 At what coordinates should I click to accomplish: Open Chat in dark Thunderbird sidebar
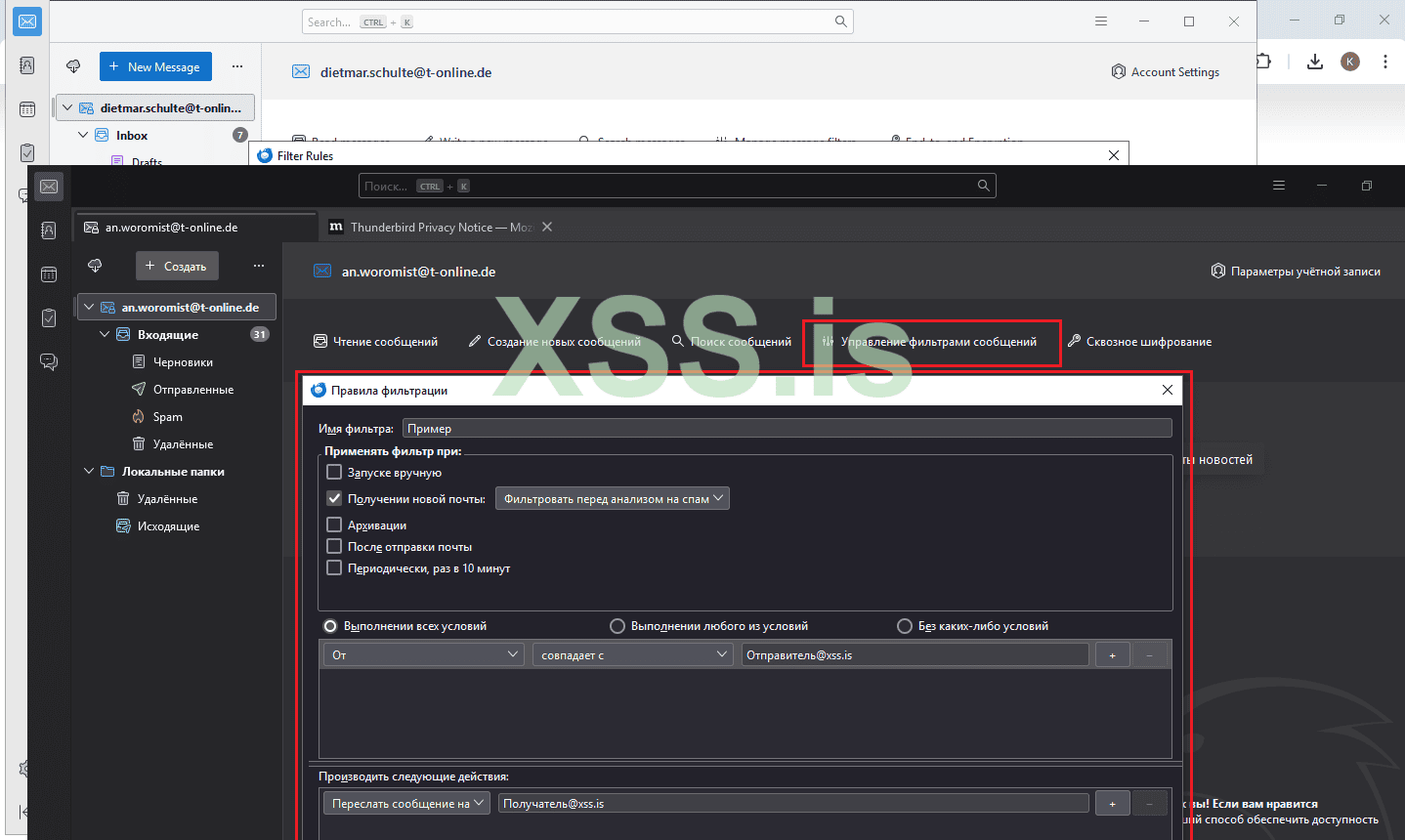49,361
